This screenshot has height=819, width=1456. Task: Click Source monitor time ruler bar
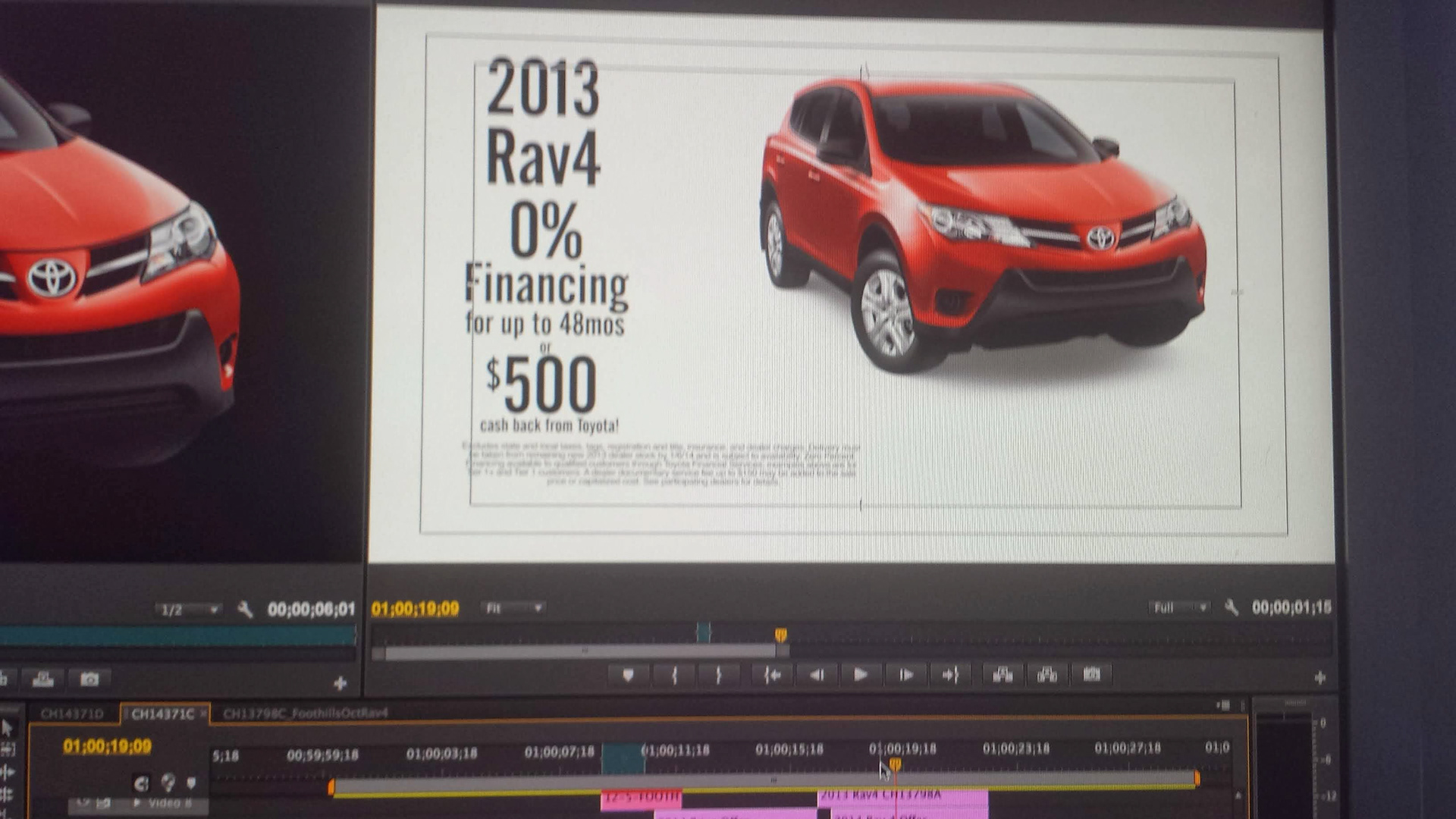177,635
